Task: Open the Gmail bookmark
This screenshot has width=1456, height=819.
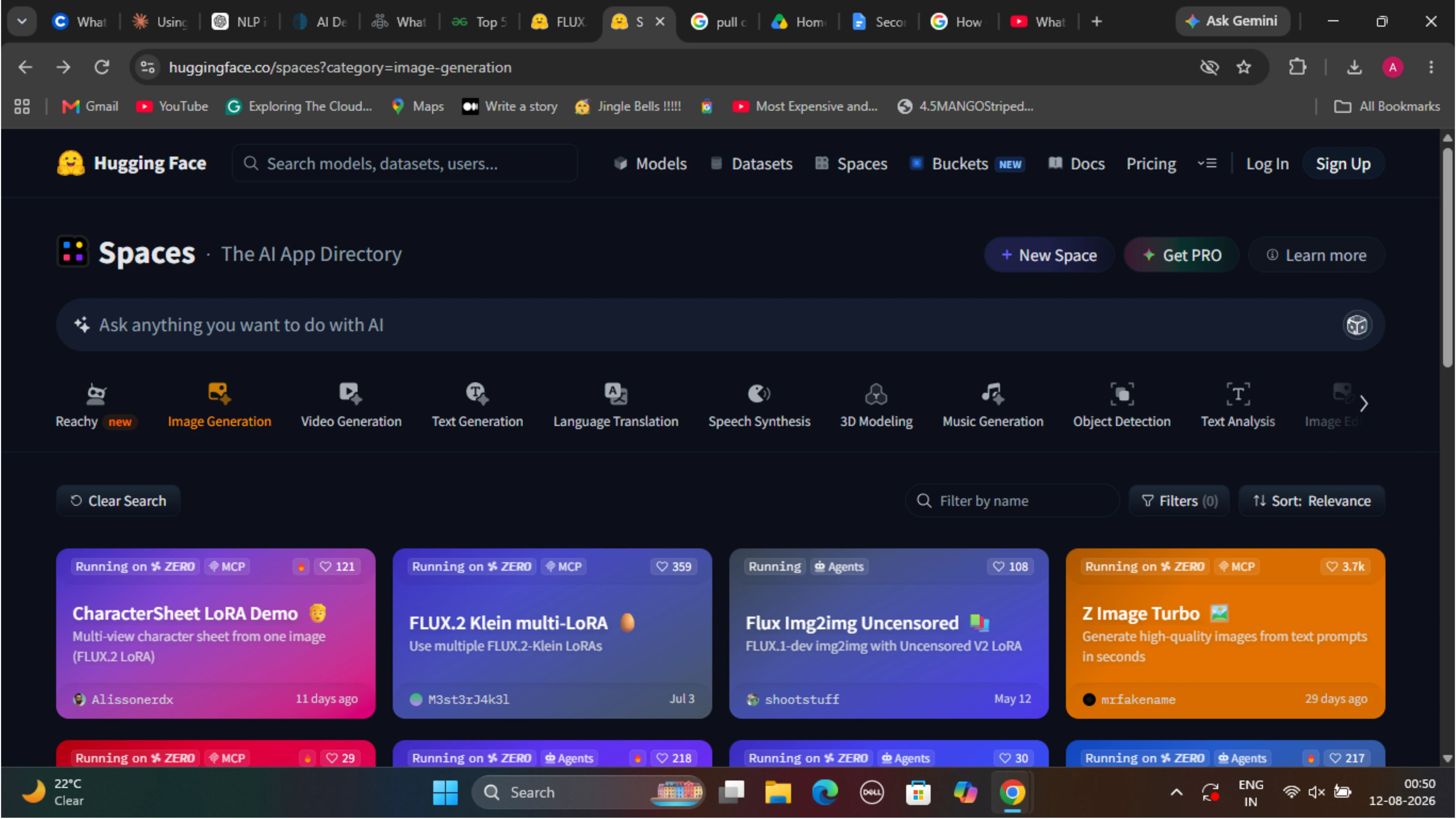Action: 90,106
